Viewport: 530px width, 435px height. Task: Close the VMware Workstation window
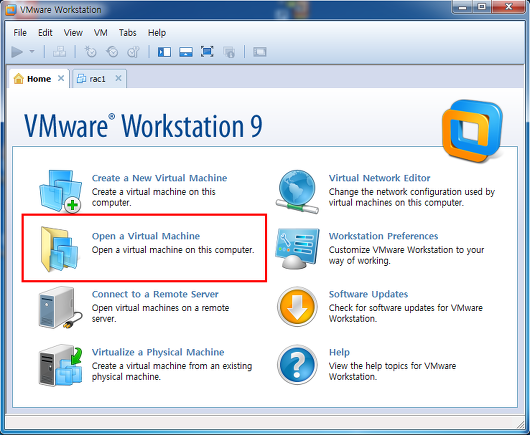(x=509, y=7)
